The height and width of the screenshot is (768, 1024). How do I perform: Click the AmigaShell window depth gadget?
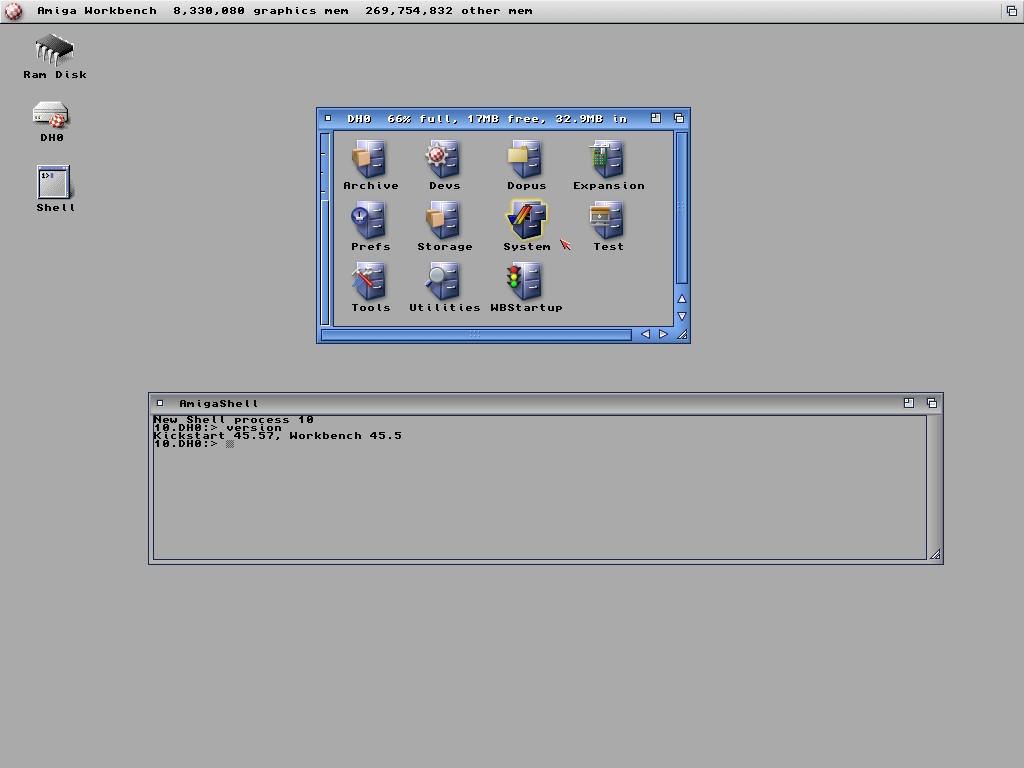click(932, 403)
